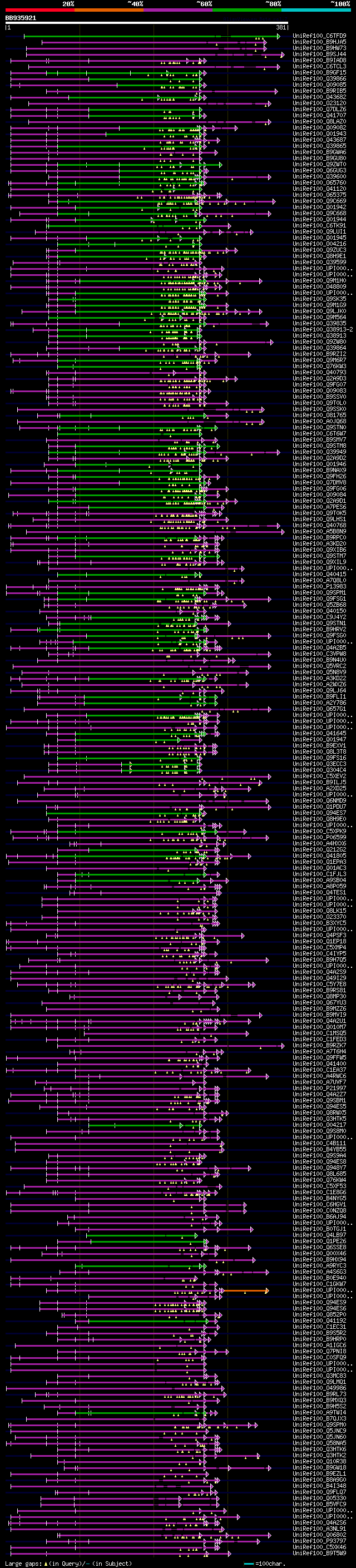The width and height of the screenshot is (356, 1568).
Task: Click the green ~80% identity color bar
Action: 247,11
